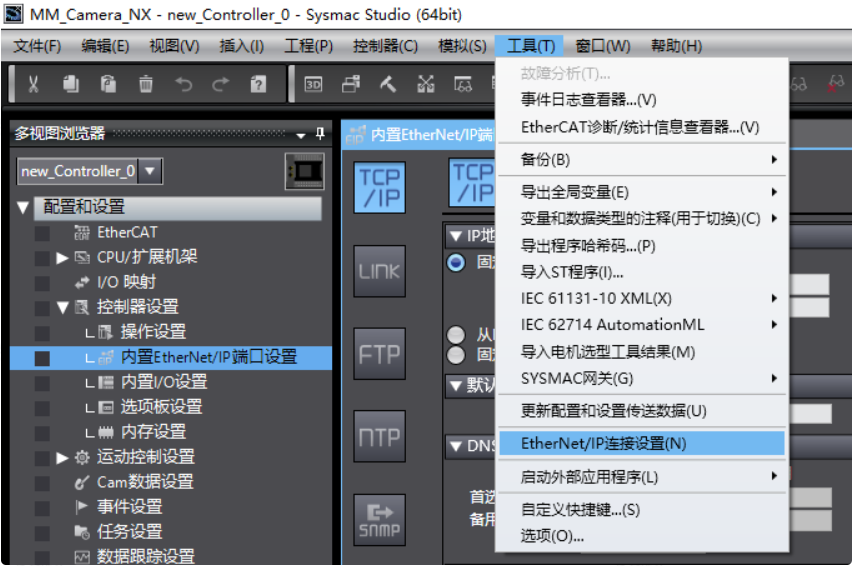Open the 导出全局变量(E) submenu

642,192
